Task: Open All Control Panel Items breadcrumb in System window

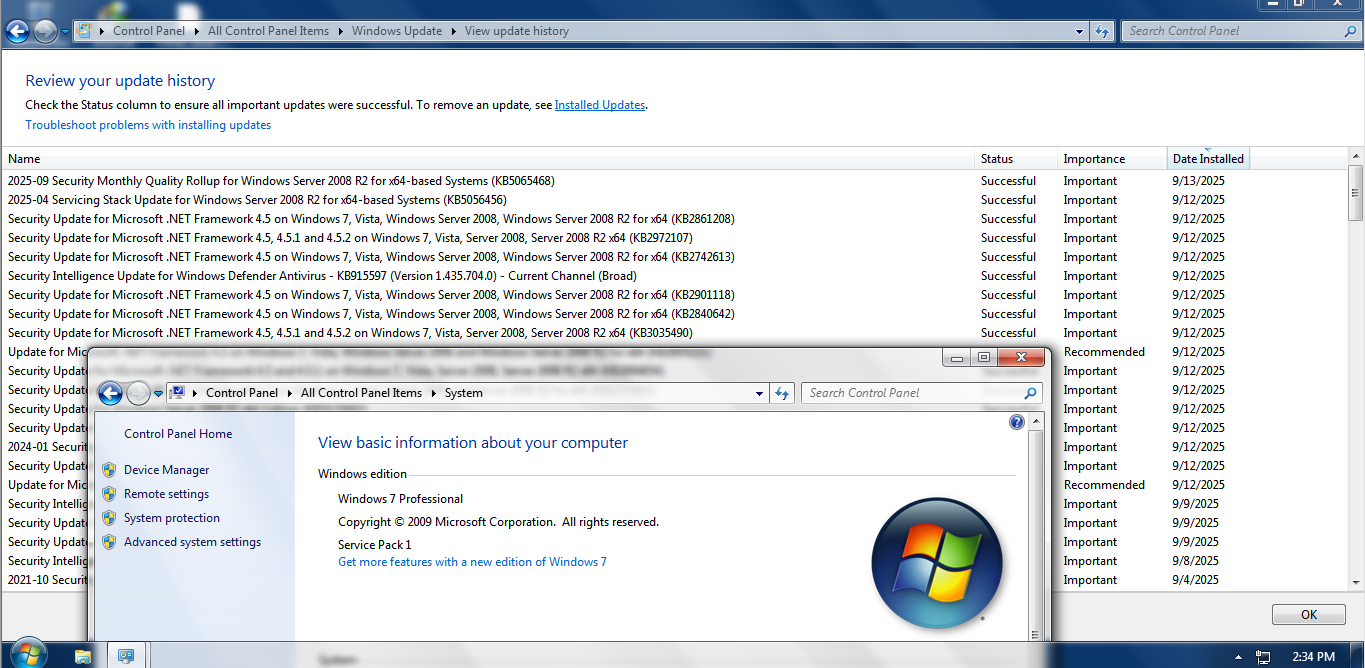Action: pyautogui.click(x=361, y=393)
